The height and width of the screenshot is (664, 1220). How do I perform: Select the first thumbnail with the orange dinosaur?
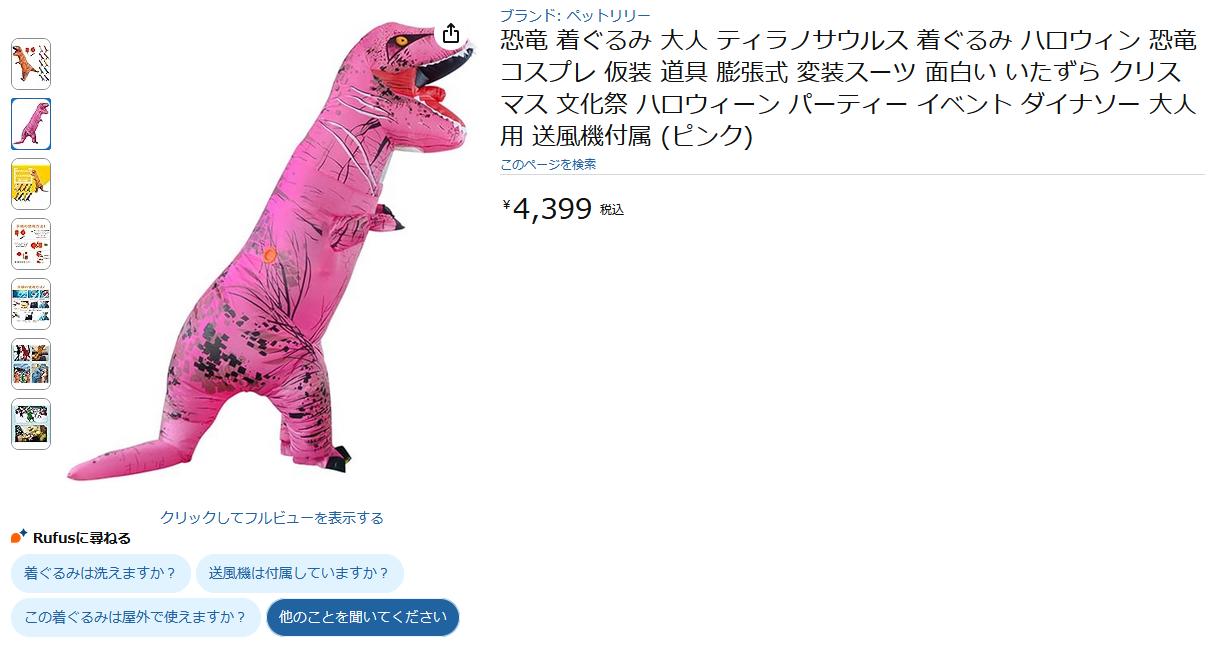[x=31, y=64]
